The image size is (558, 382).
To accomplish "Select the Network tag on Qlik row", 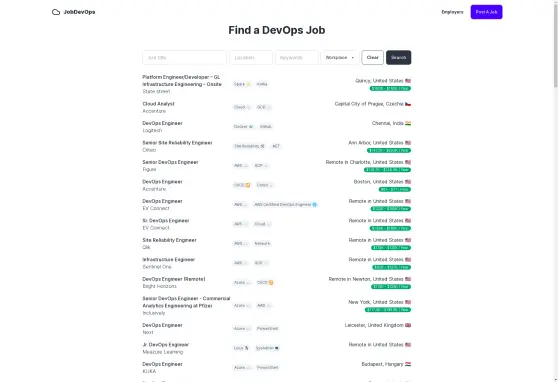I will (x=262, y=244).
